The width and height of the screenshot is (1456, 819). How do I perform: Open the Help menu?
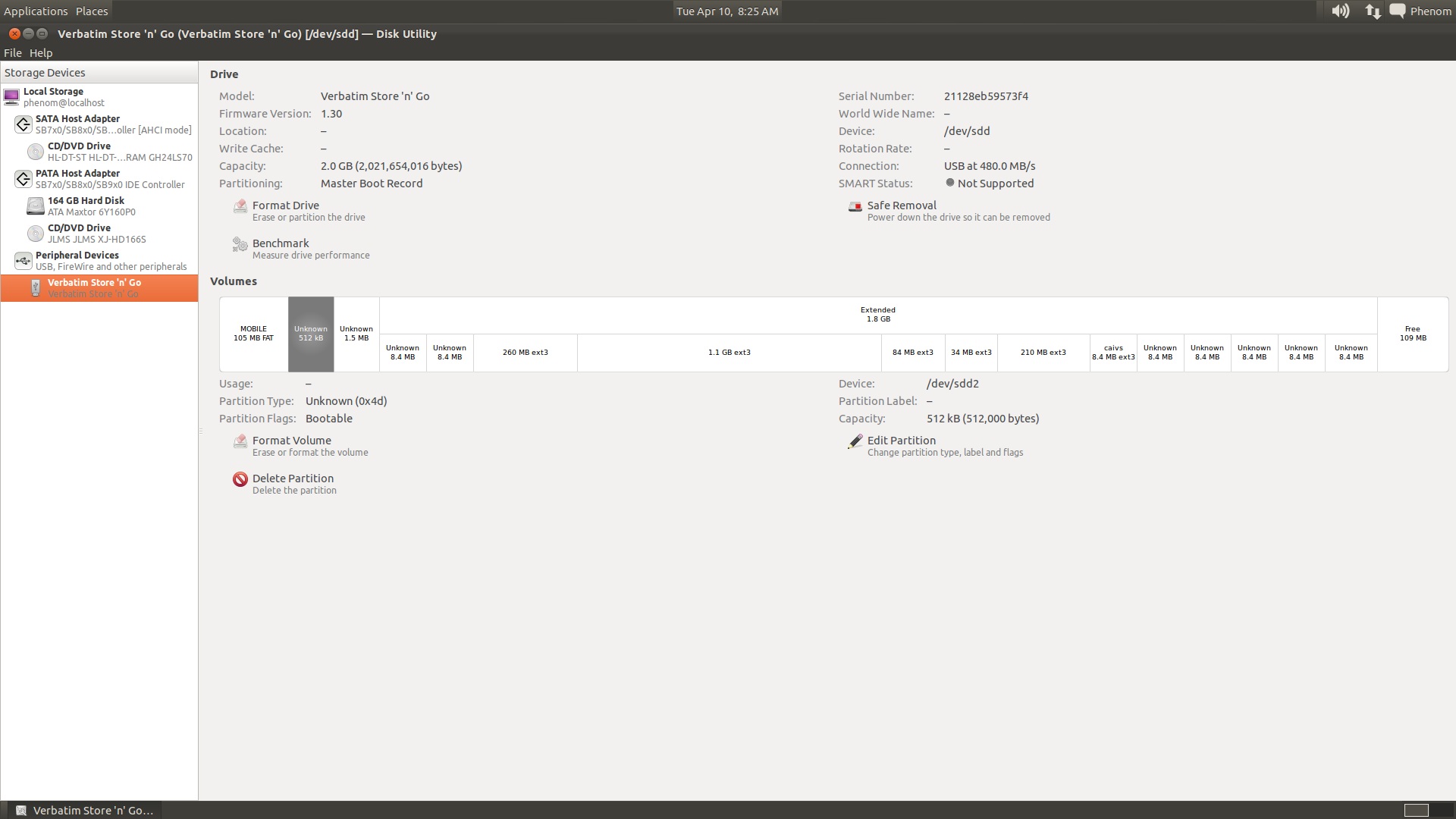[x=41, y=53]
